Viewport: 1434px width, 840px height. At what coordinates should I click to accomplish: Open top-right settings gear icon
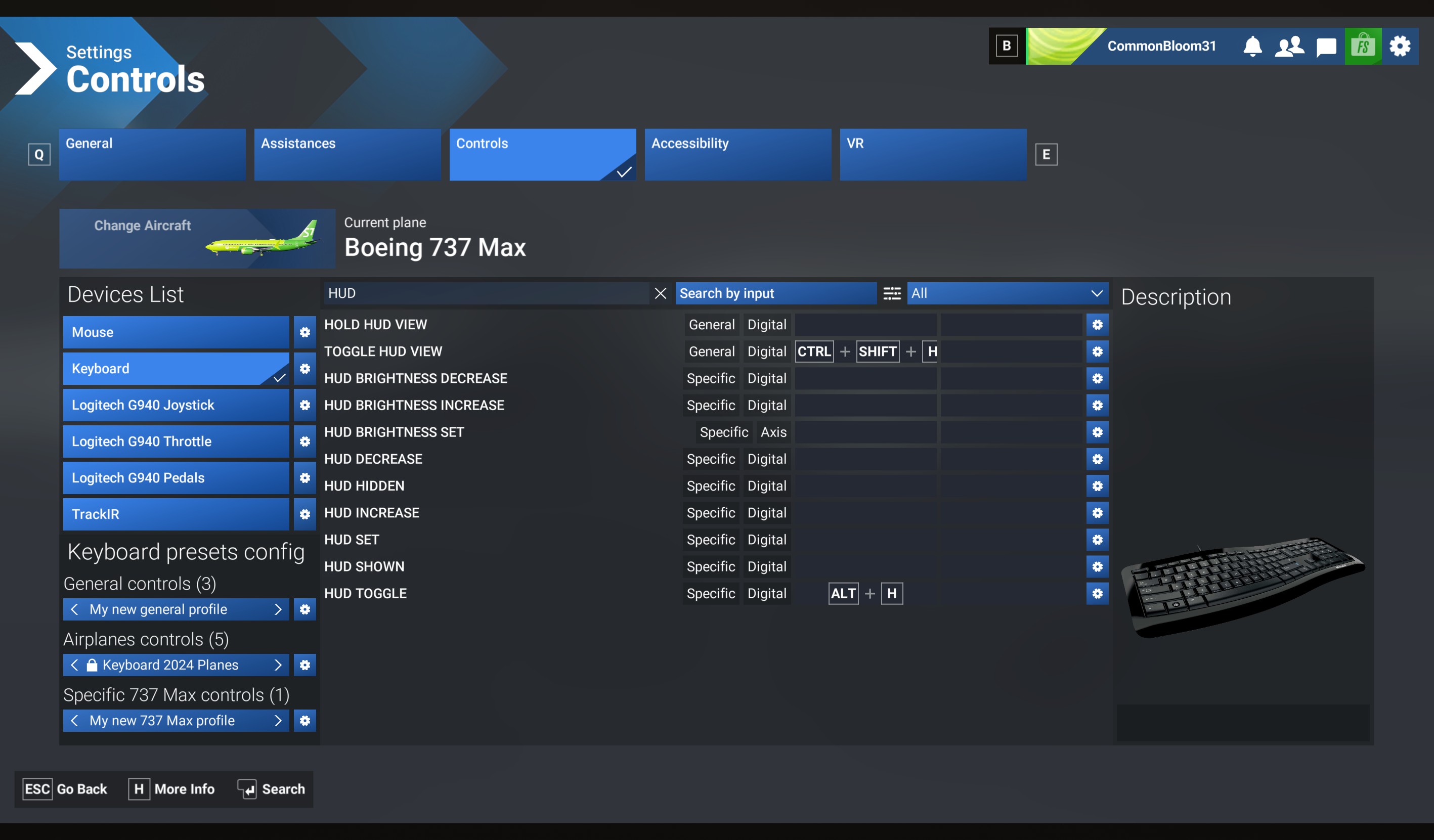click(x=1400, y=46)
